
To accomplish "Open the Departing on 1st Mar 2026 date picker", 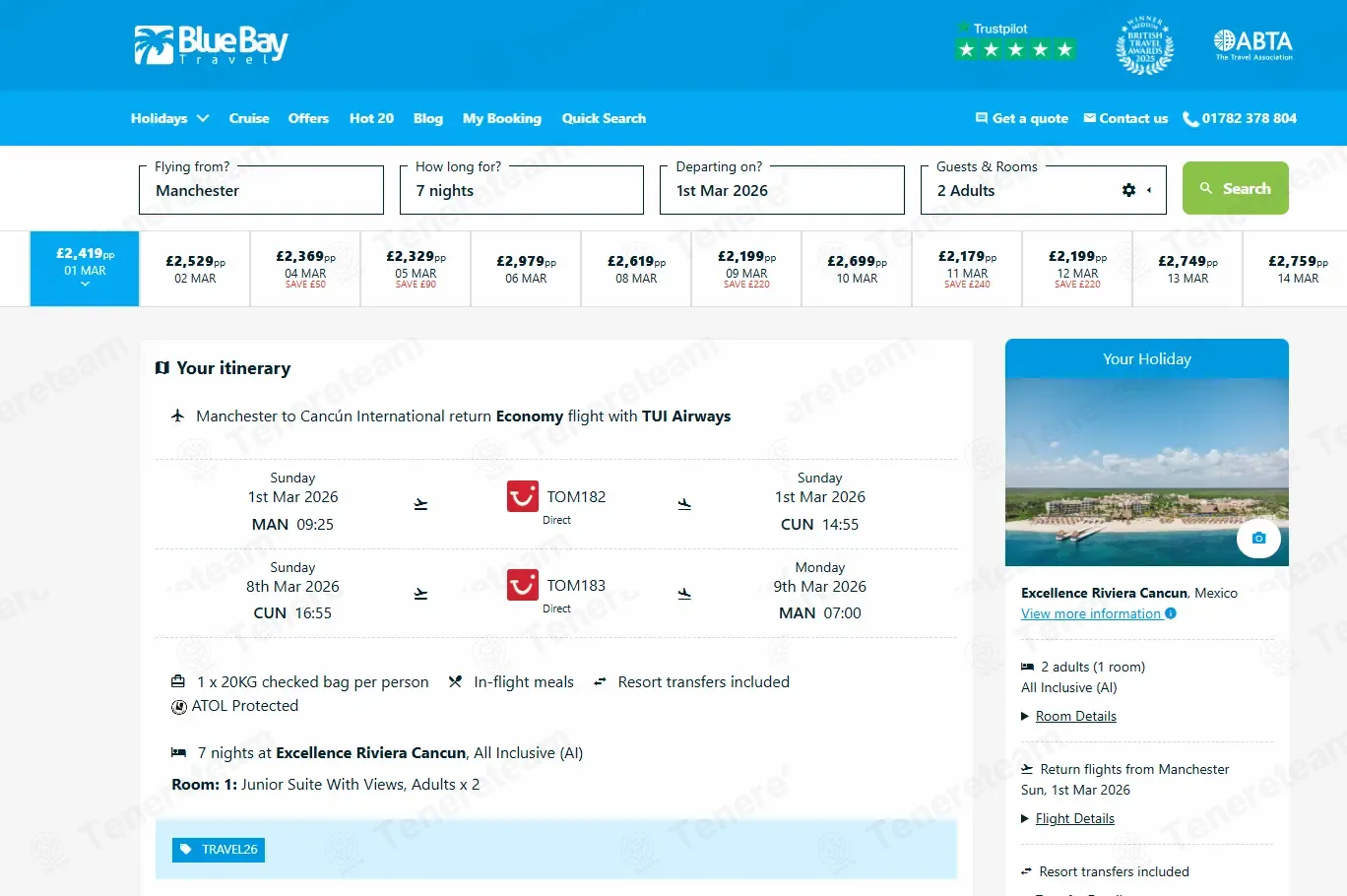I will (x=782, y=190).
